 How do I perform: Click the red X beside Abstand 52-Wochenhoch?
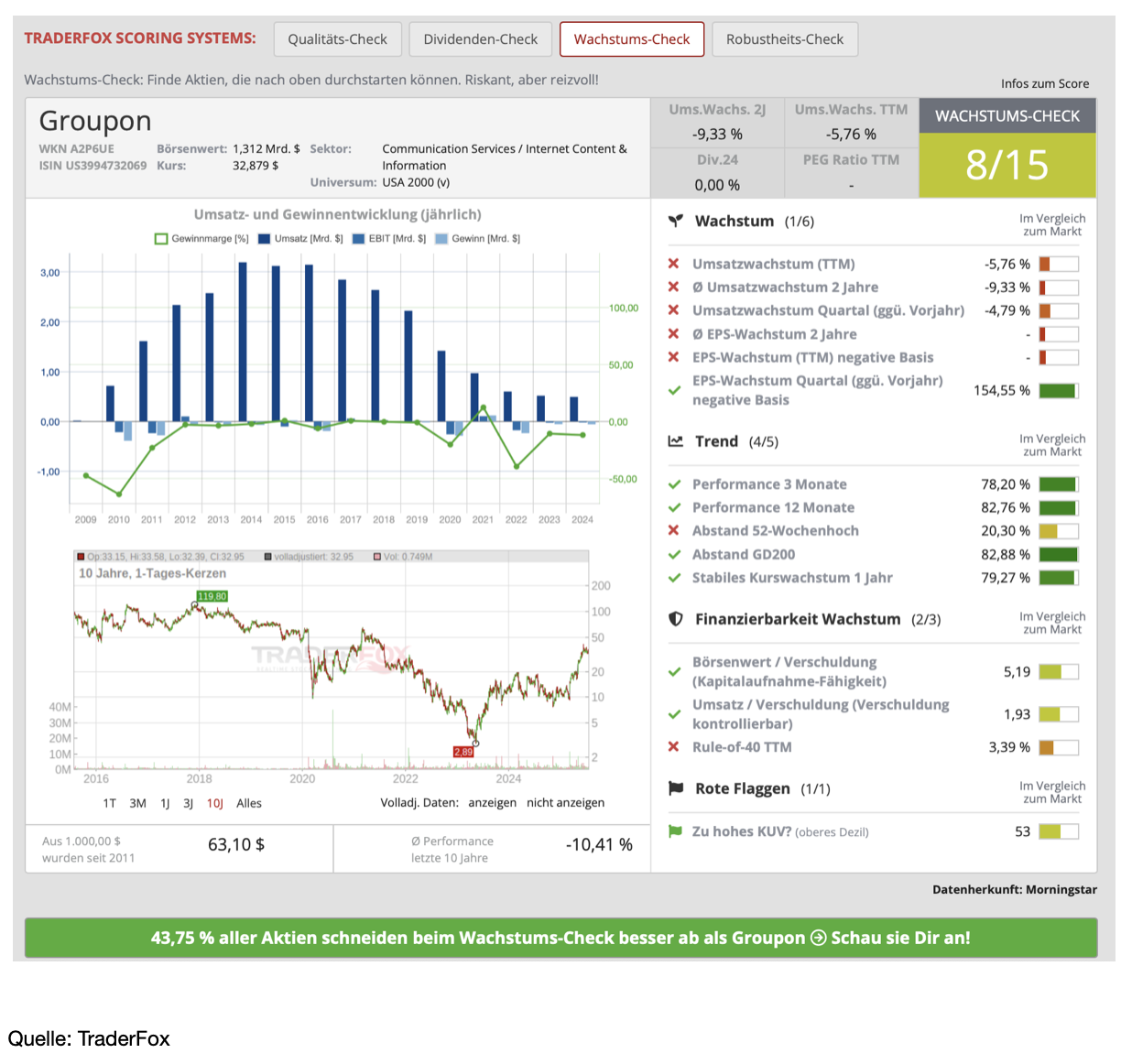[674, 530]
